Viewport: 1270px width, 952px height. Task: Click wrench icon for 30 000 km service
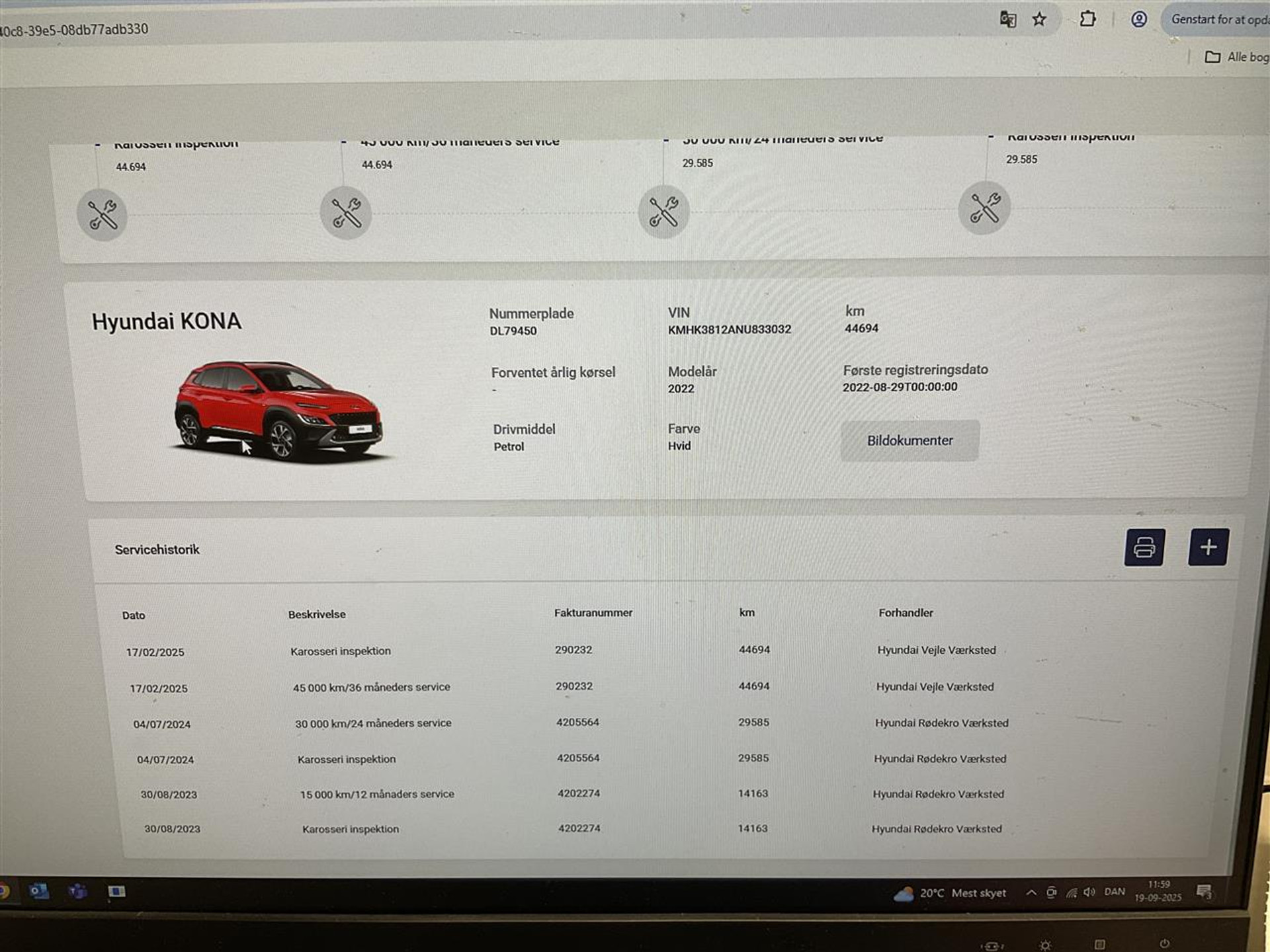[663, 212]
